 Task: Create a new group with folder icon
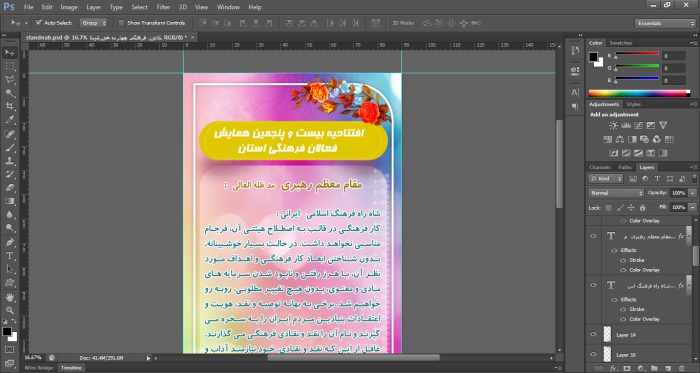(x=654, y=368)
